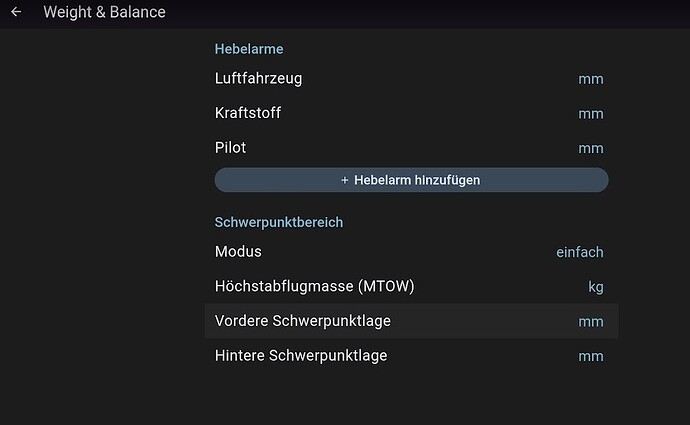Click the Hintere Schwerpunktlage label

300,355
